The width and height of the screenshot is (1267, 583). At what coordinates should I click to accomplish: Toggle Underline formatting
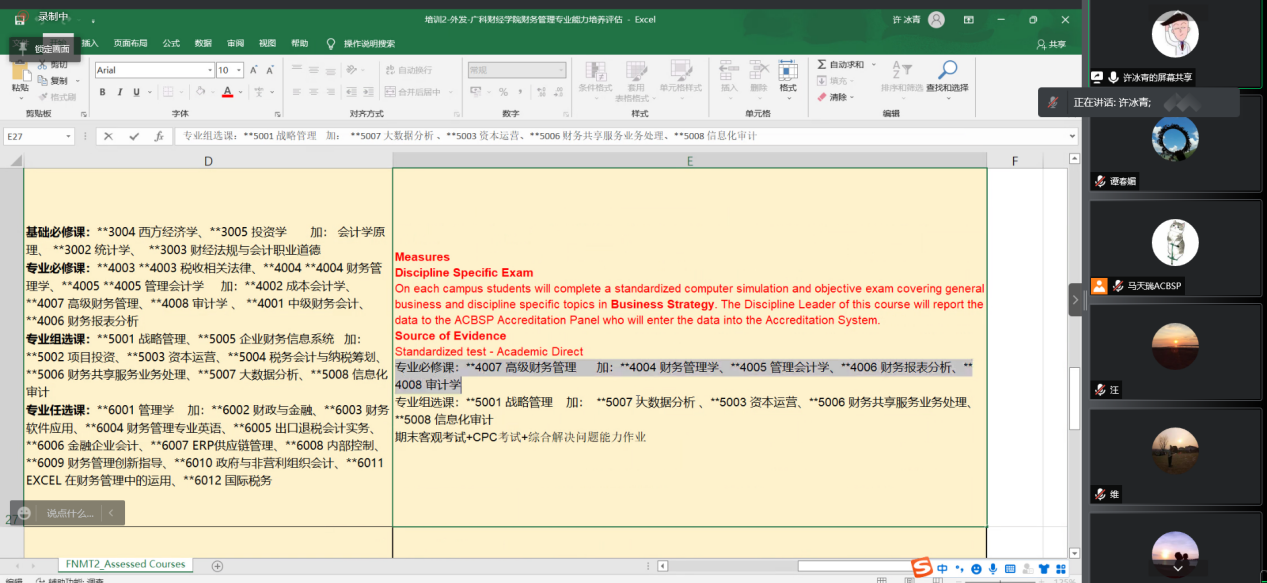(x=138, y=92)
